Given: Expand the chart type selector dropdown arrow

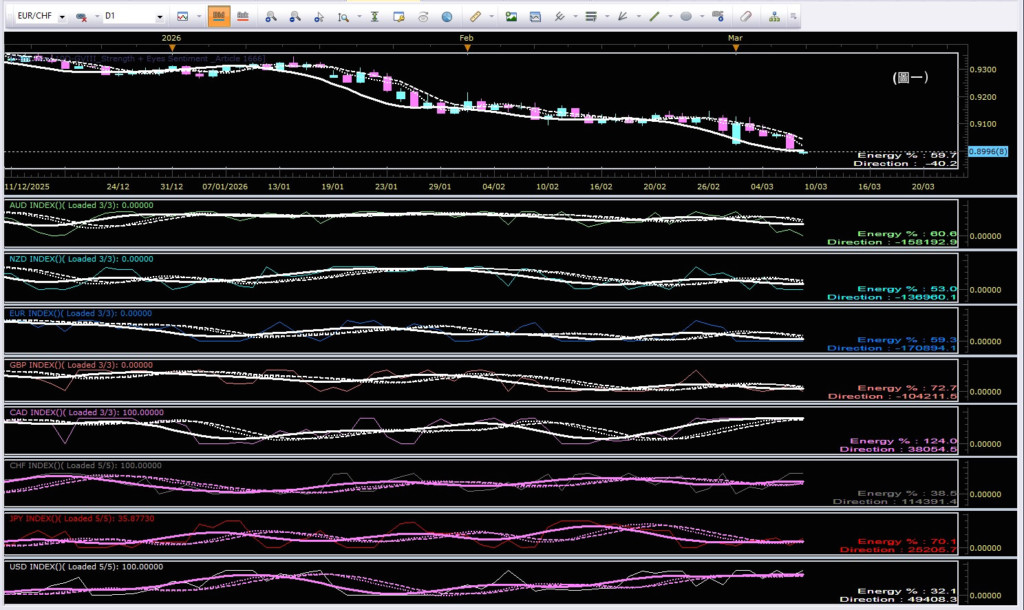Looking at the screenshot, I should 198,17.
